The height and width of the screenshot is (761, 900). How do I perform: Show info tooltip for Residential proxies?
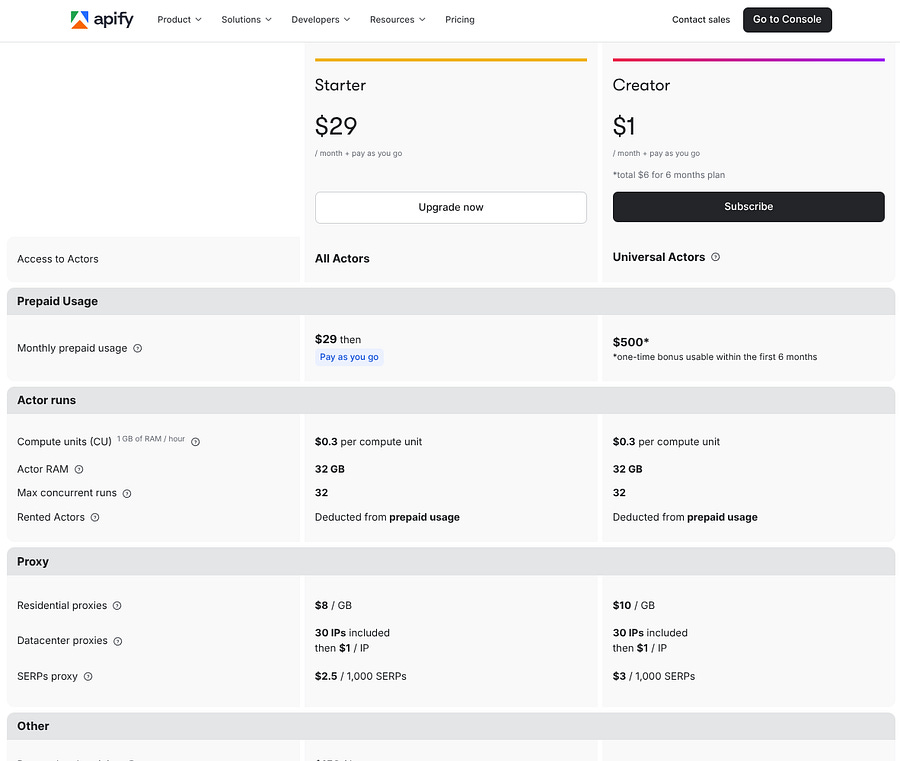(117, 606)
